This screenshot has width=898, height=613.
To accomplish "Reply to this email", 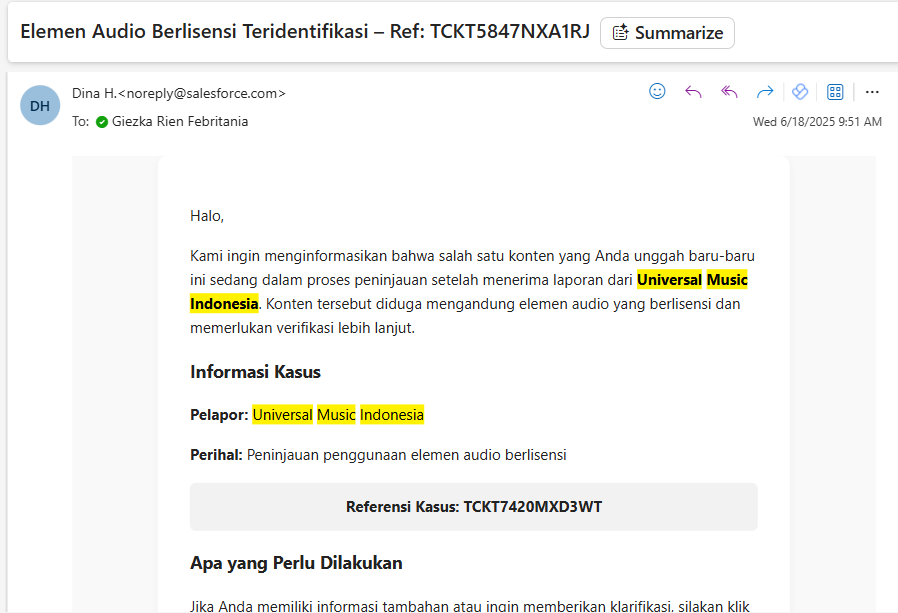I will coord(693,92).
